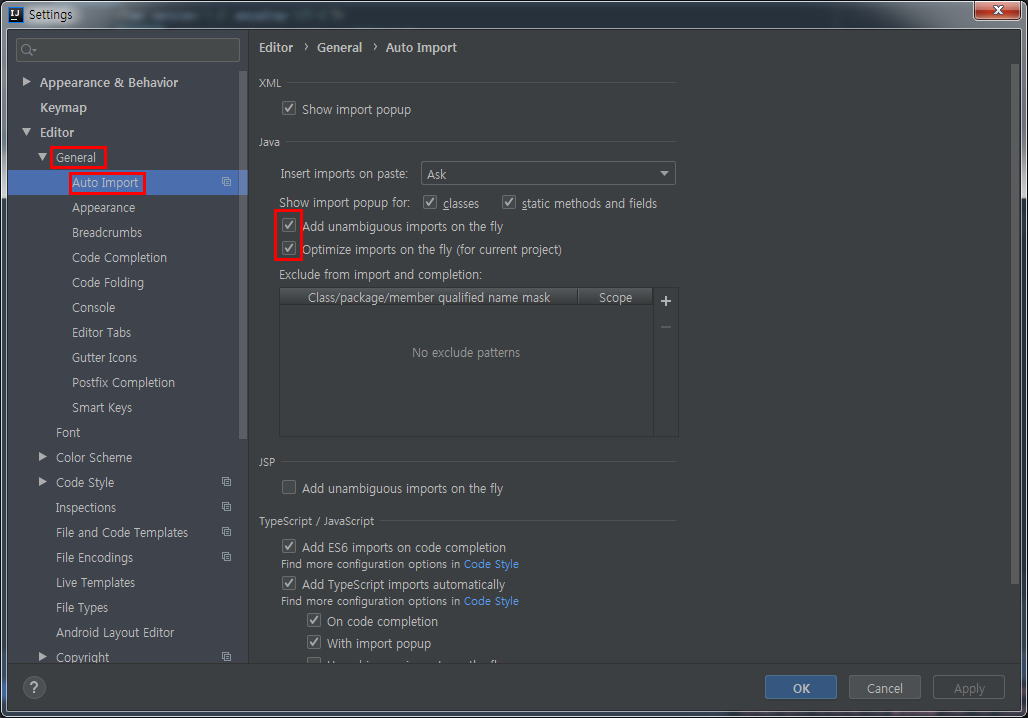Screen dimensions: 1028x718
Task: Open Code Style link under TypeScript imports
Action: pyautogui.click(x=491, y=601)
